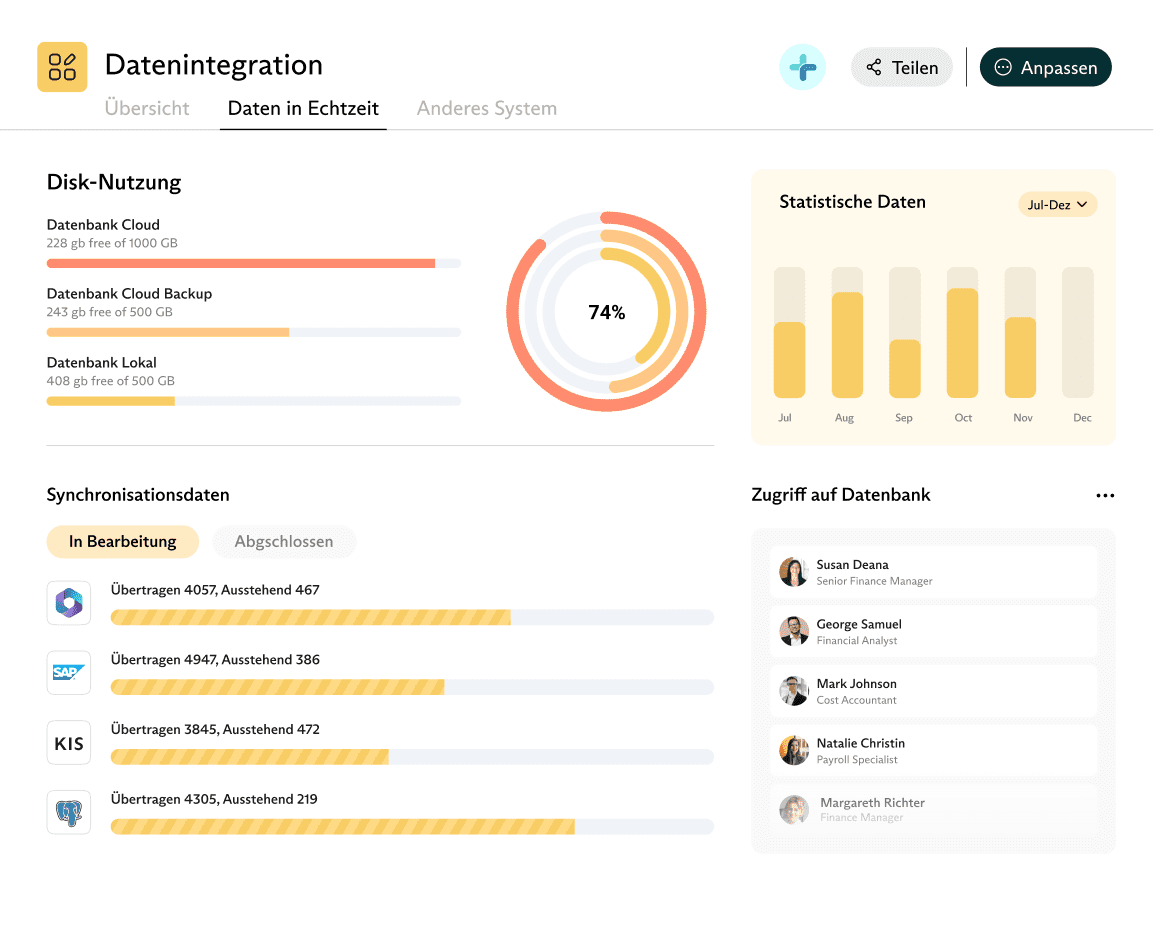Switch to the Übersicht tab
Viewport: 1154px width, 944px height.
coord(147,109)
